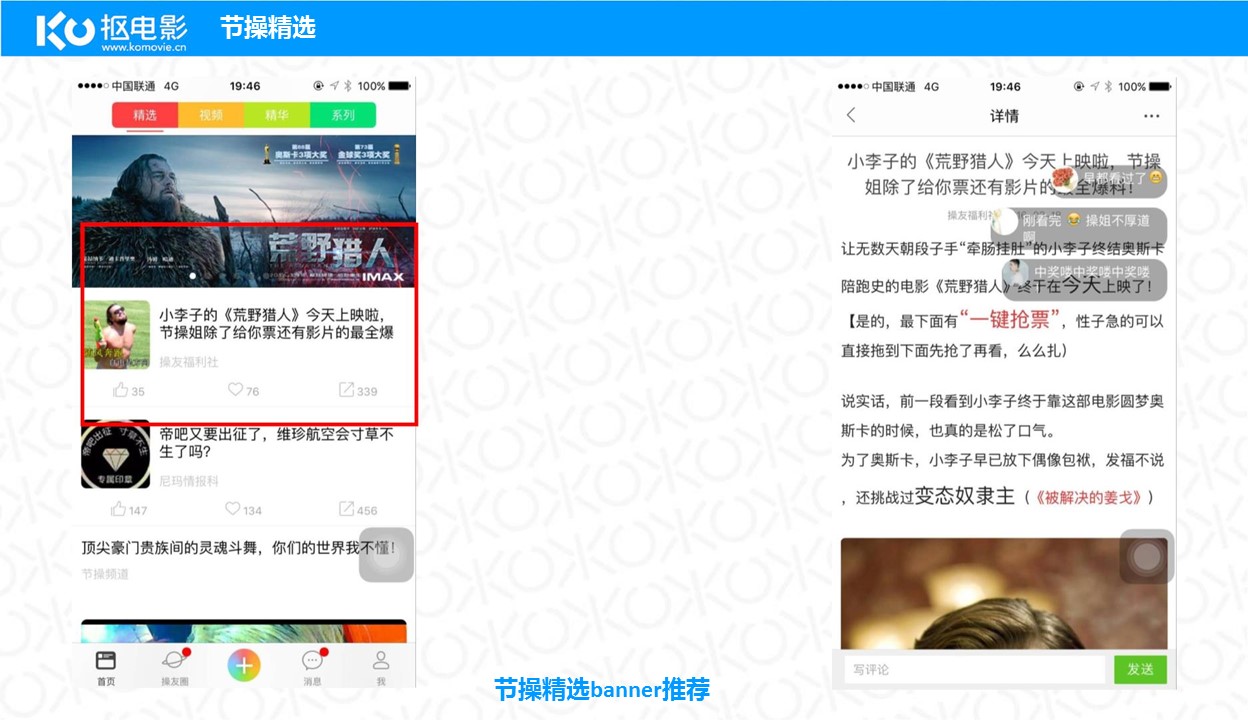
Task: Open the portrait photo in article detail
Action: [x=1003, y=594]
